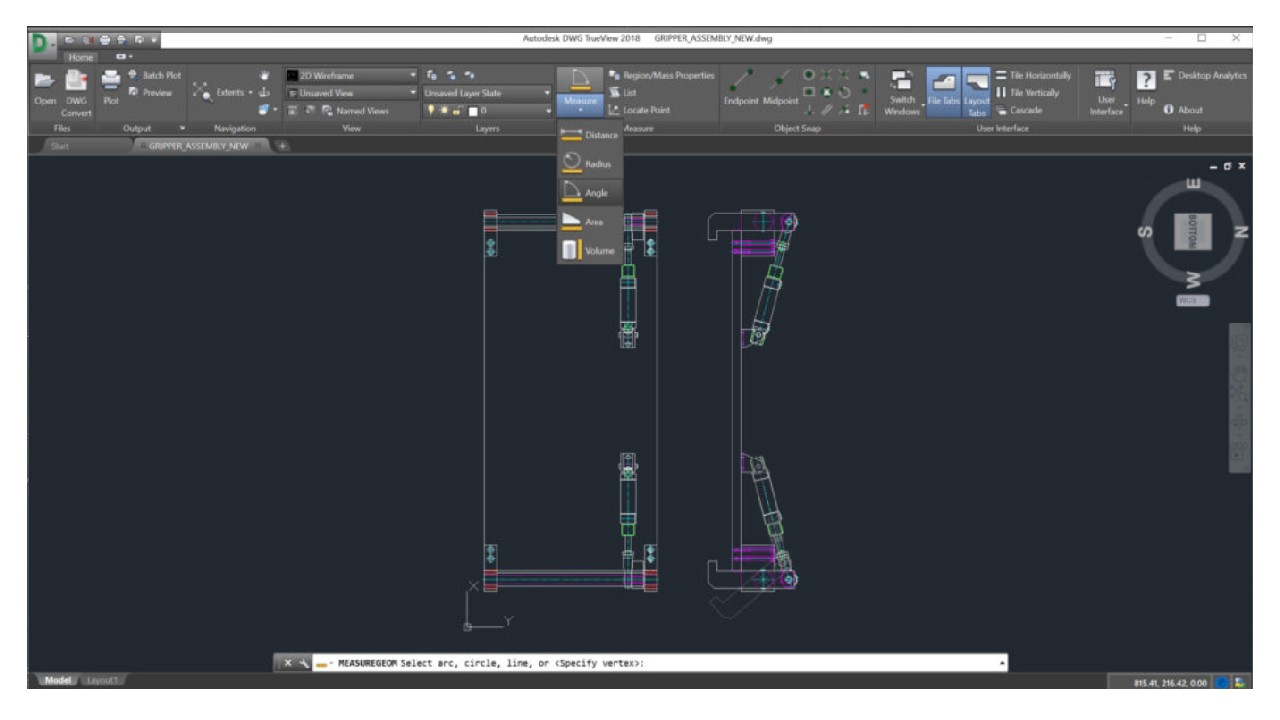Click About in the Help panel
This screenshot has width=1280, height=720.
coord(1183,110)
